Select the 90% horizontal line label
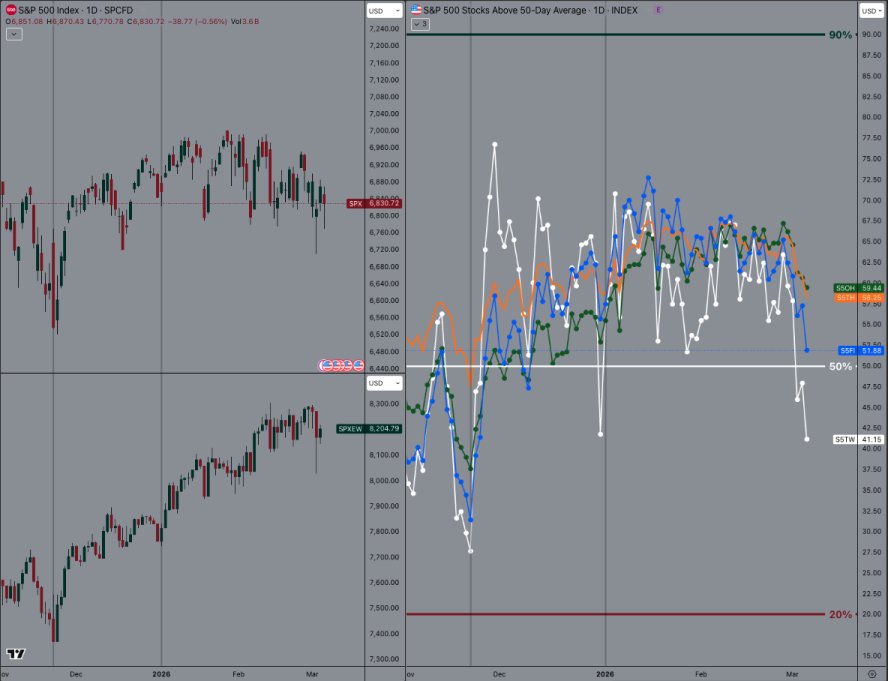The width and height of the screenshot is (888, 681). [x=840, y=35]
